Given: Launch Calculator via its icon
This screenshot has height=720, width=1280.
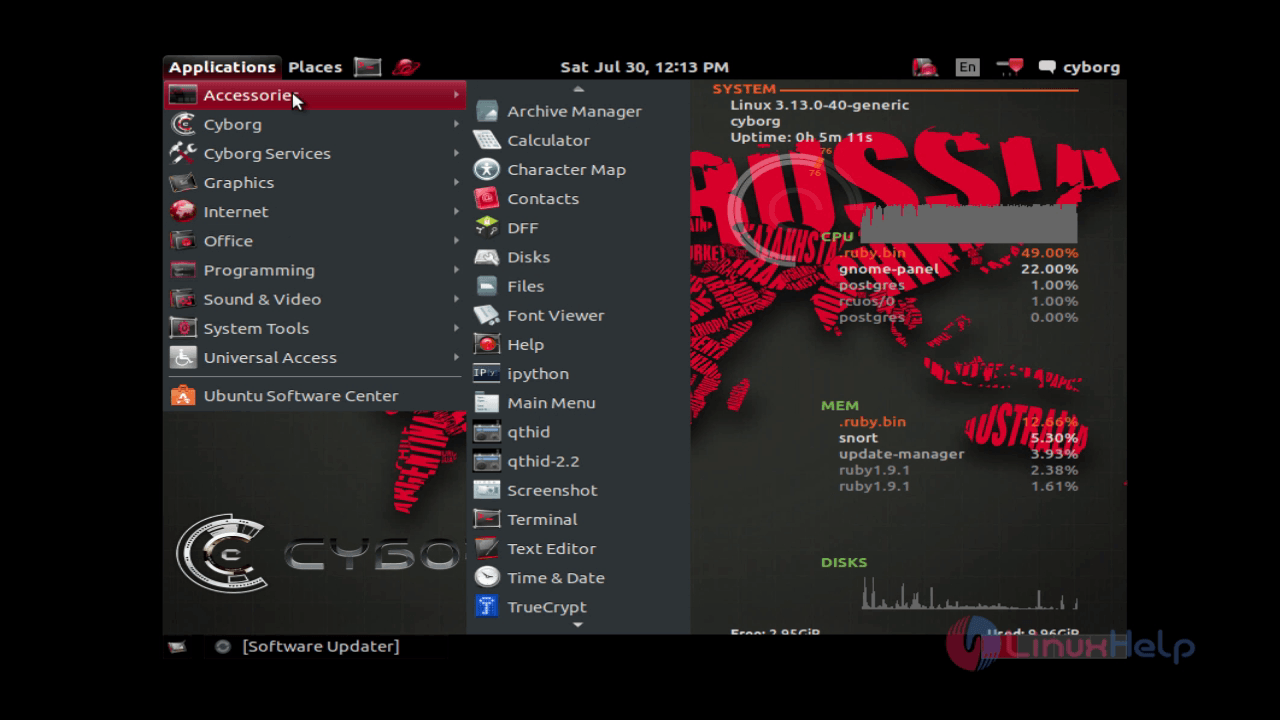Looking at the screenshot, I should point(486,140).
